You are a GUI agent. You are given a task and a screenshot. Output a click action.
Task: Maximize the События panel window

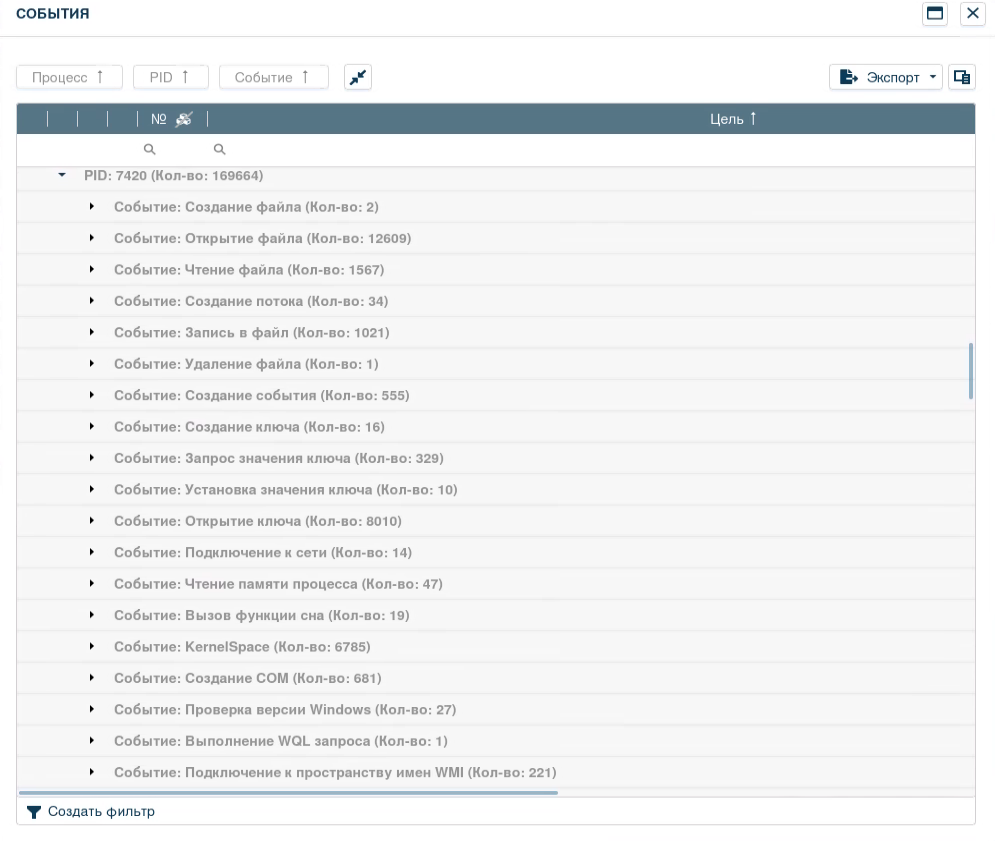(935, 13)
